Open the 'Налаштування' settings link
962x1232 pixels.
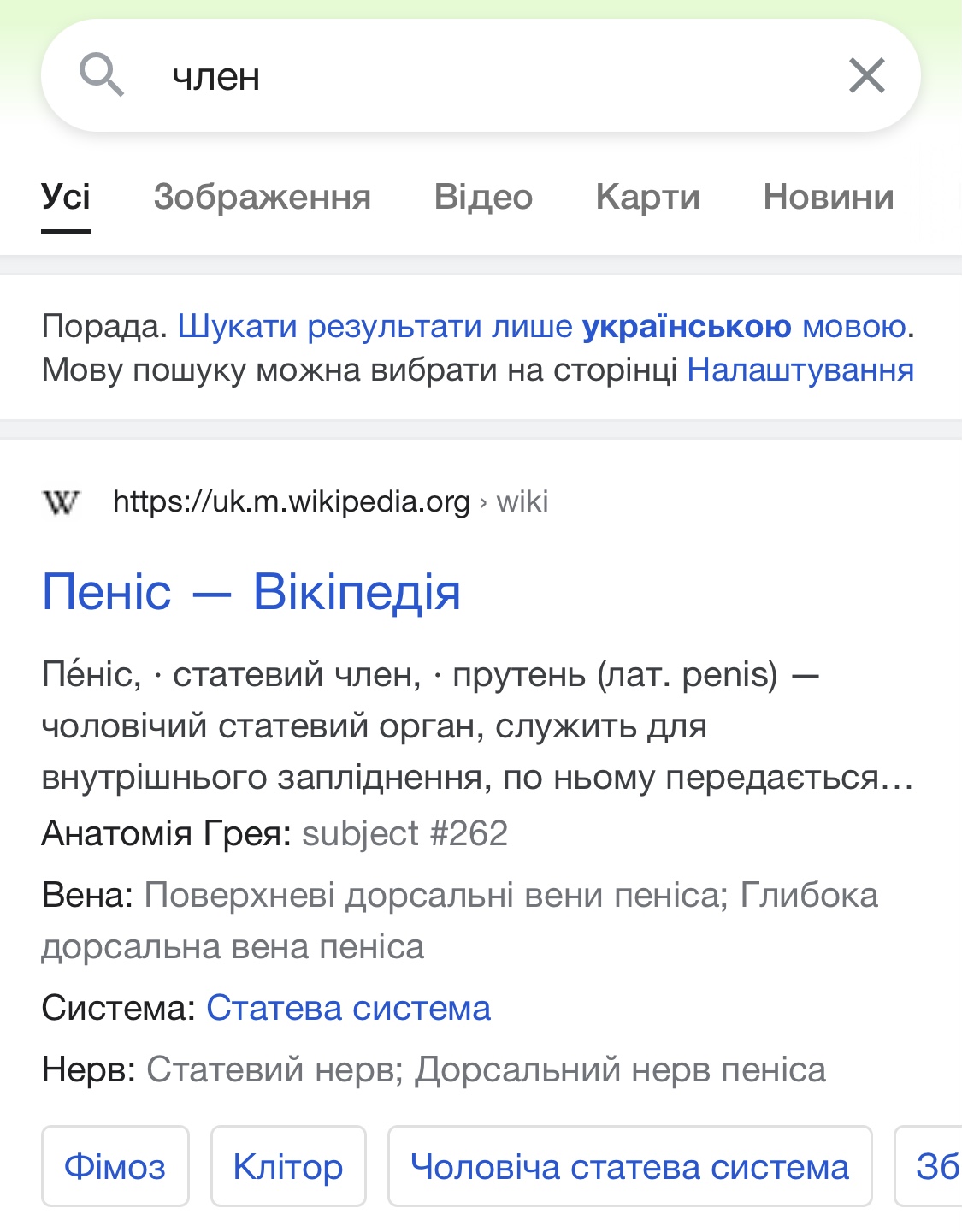coord(800,370)
